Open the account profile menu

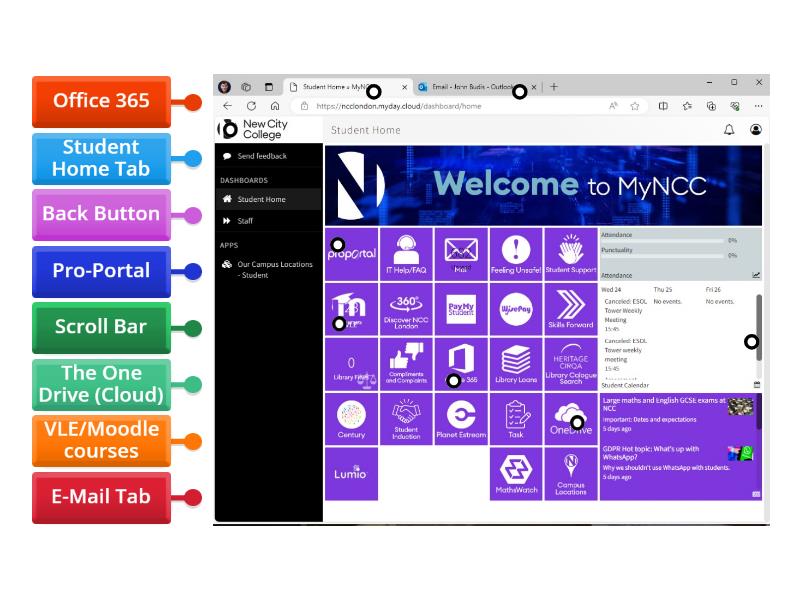(x=756, y=130)
